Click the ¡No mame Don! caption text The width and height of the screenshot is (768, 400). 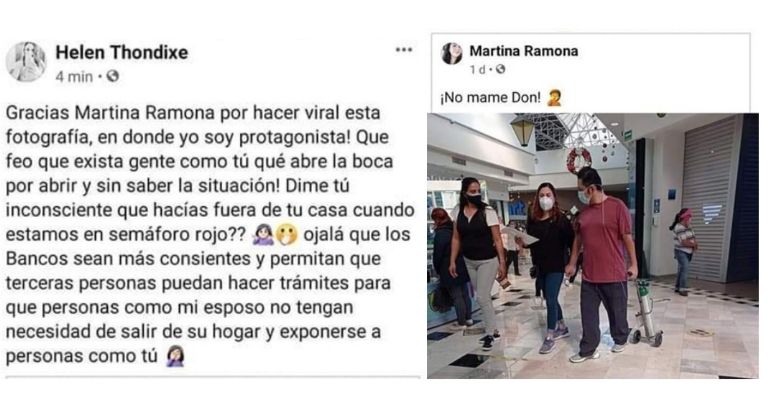coord(490,98)
